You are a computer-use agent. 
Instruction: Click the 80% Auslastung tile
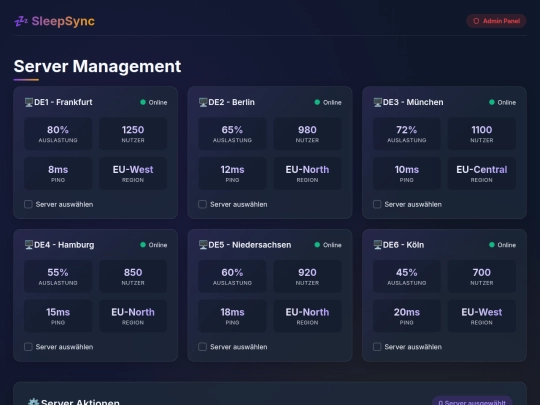(x=58, y=134)
